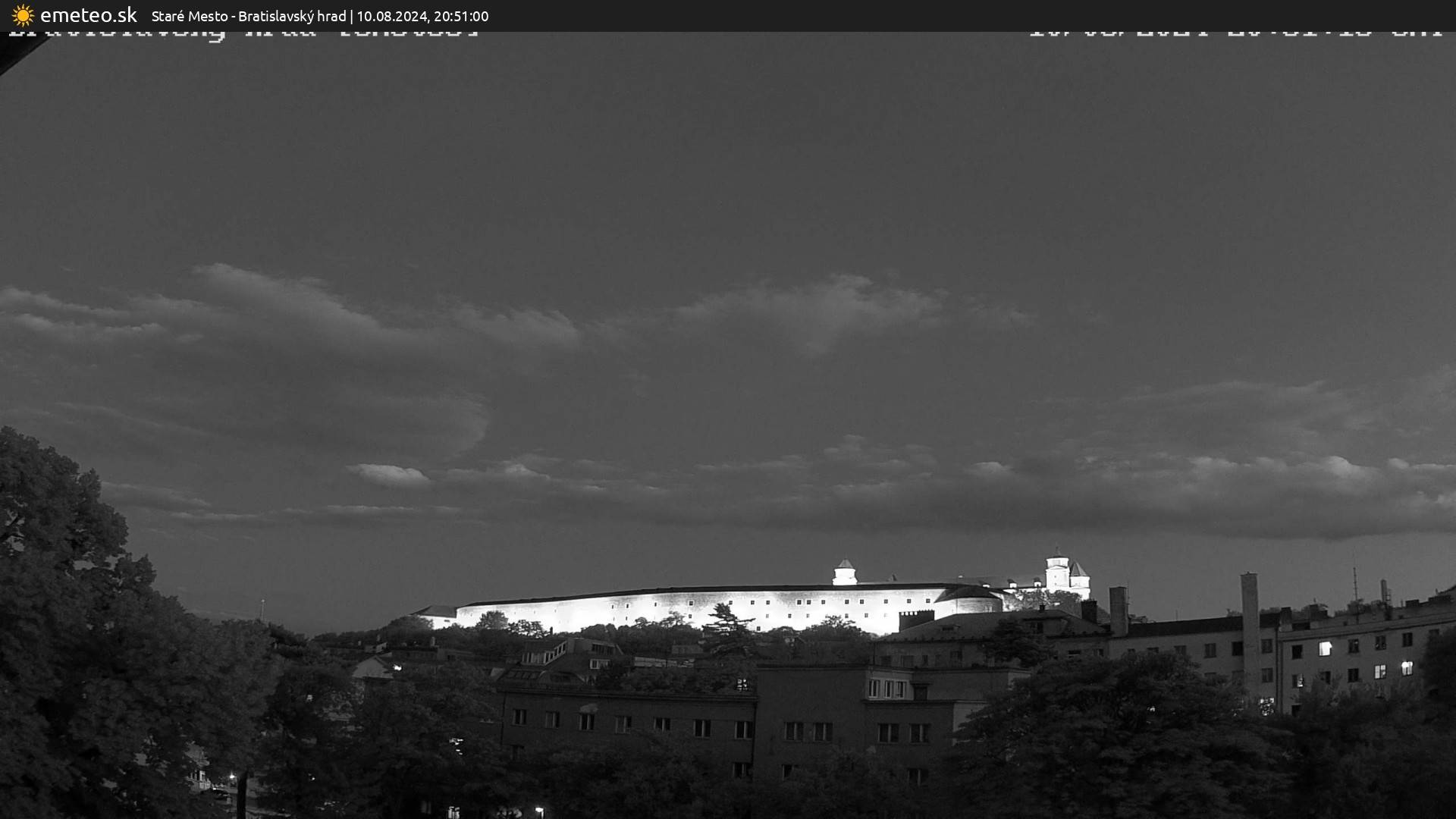The image size is (1456, 819).
Task: Click the Staré Mesto - Bratislavský hrad title
Action: click(x=248, y=16)
